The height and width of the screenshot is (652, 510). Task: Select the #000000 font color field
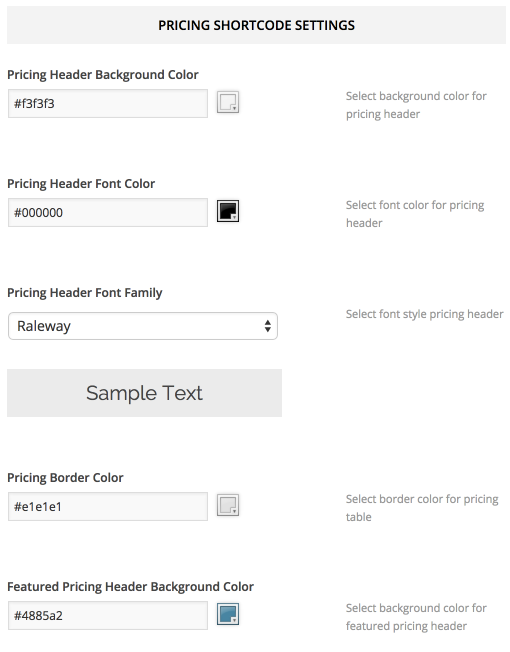108,212
